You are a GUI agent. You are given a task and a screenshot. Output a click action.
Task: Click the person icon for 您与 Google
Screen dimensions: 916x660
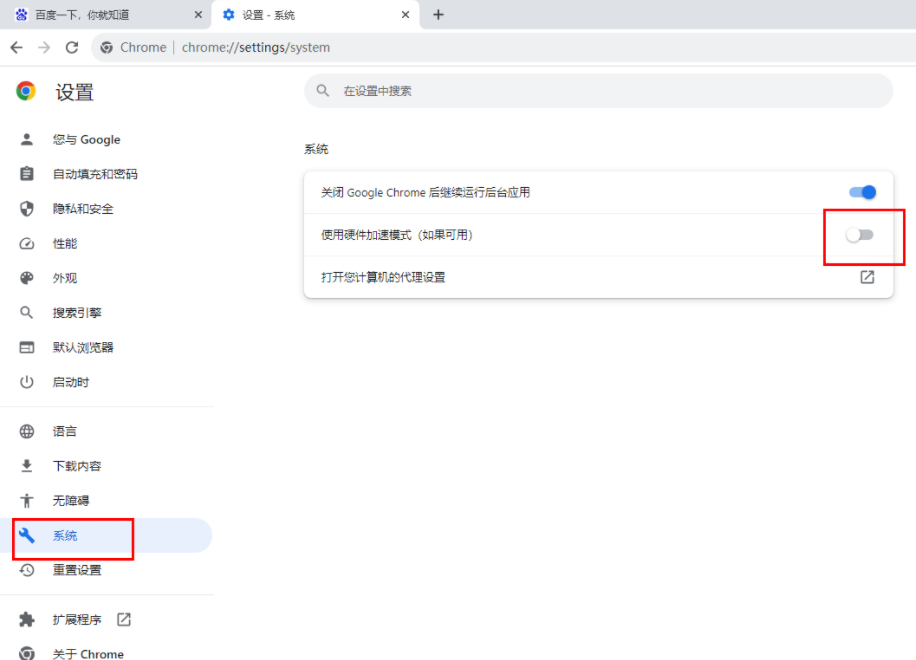pos(27,140)
